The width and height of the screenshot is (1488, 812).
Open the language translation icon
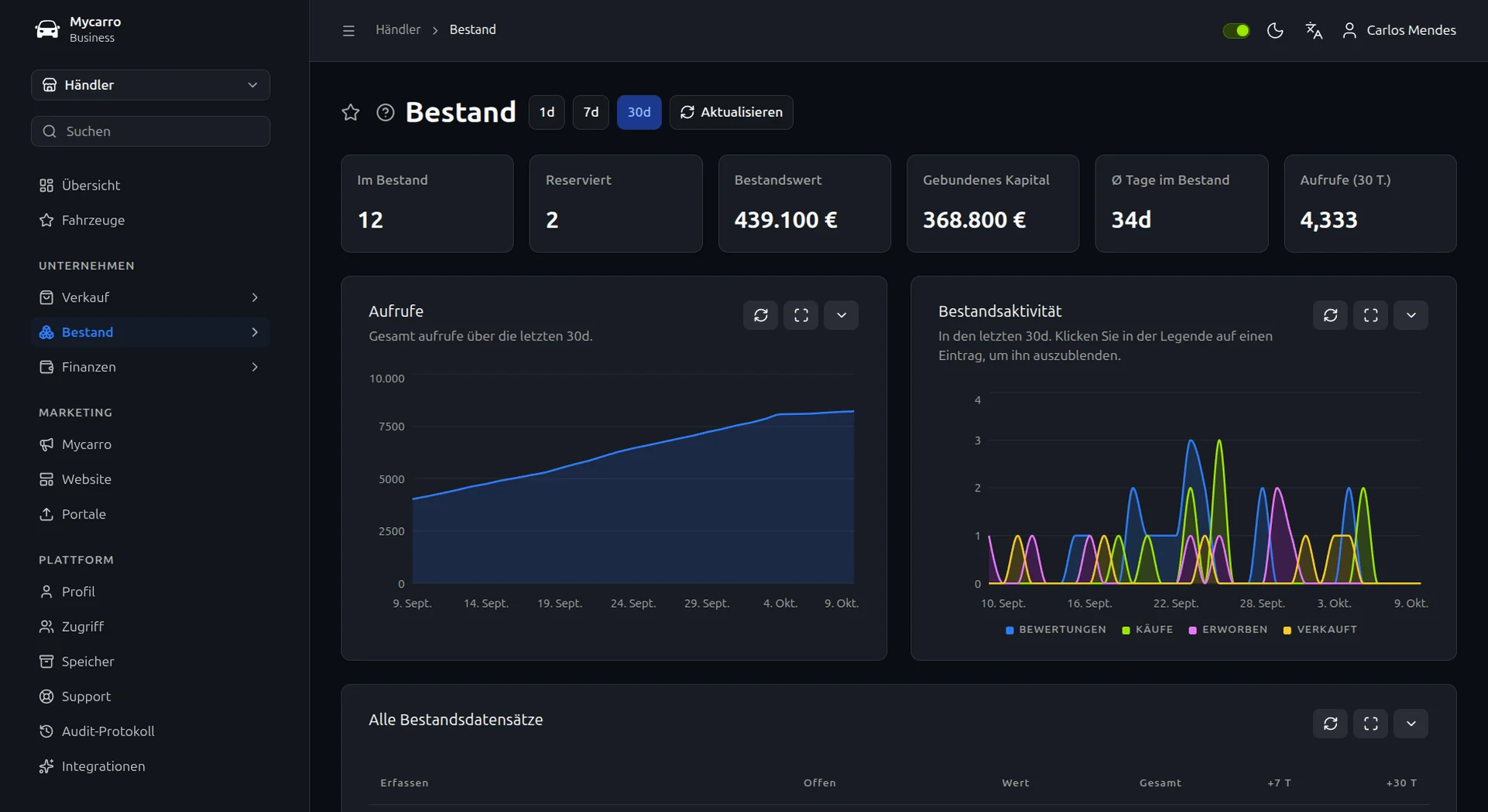tap(1314, 30)
